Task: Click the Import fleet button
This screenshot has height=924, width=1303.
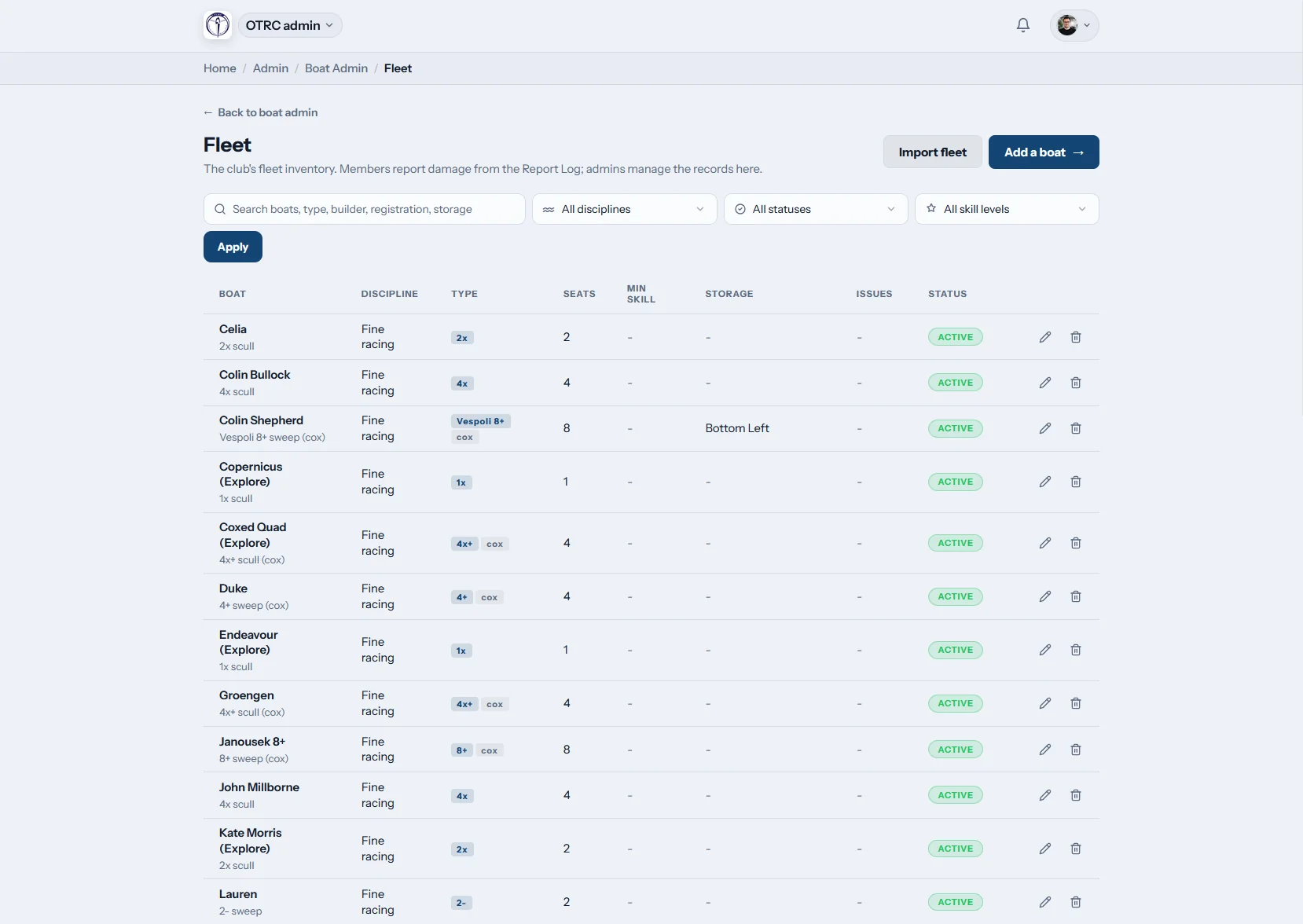Action: (x=932, y=152)
